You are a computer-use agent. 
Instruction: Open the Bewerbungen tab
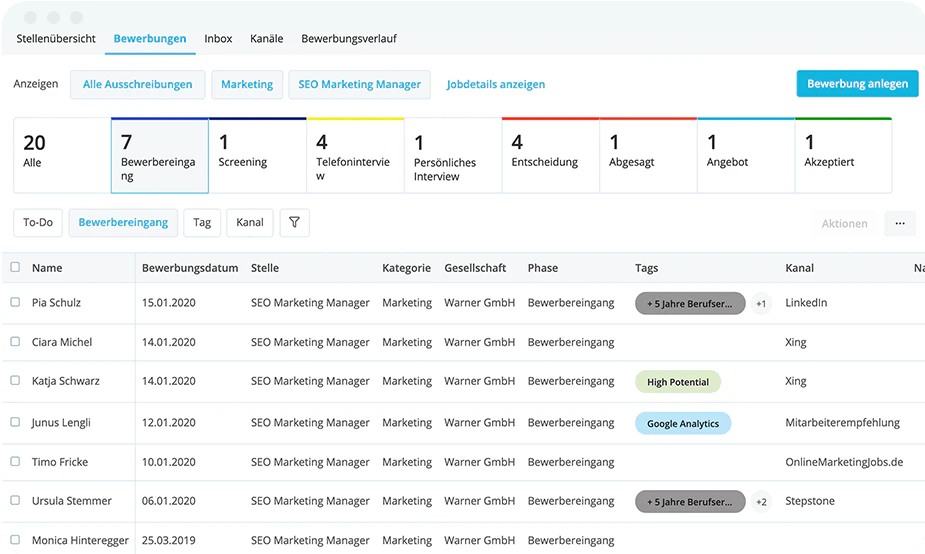[150, 38]
